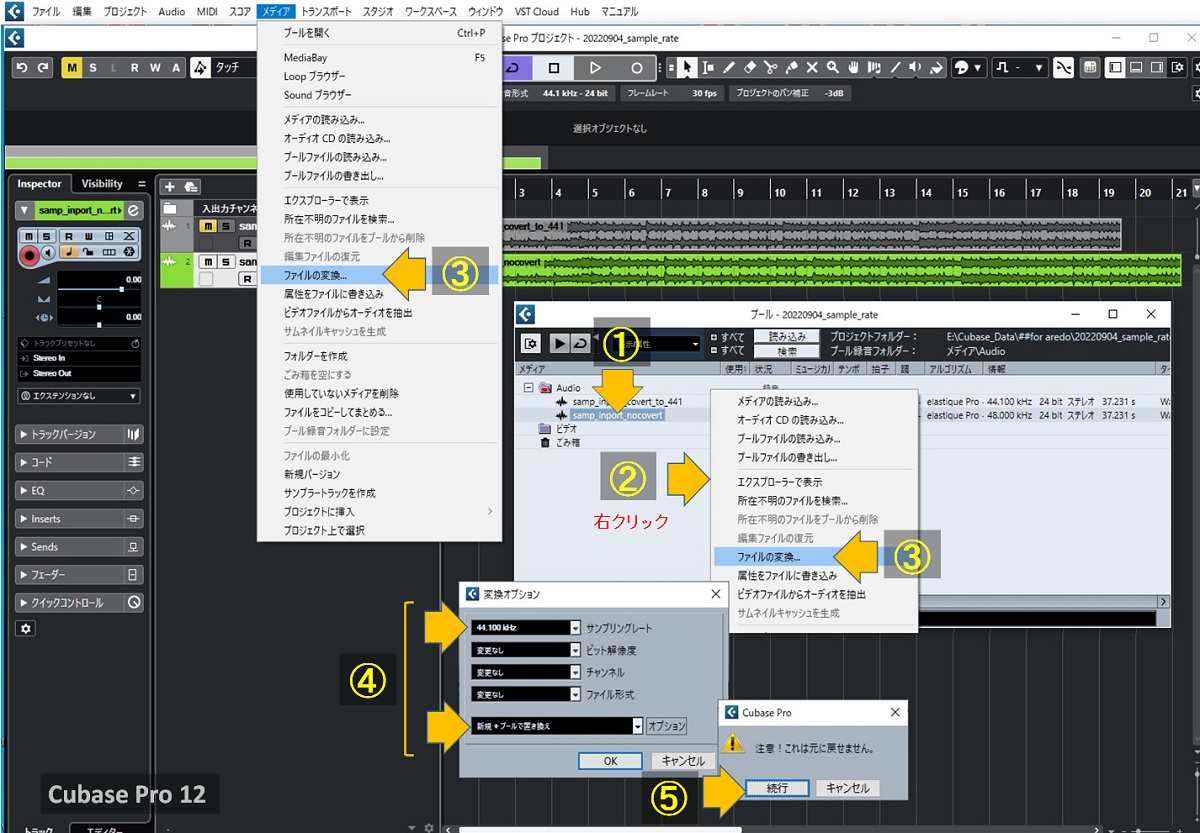The image size is (1200, 833).
Task: Select the Comp hand tool
Action: 854,67
